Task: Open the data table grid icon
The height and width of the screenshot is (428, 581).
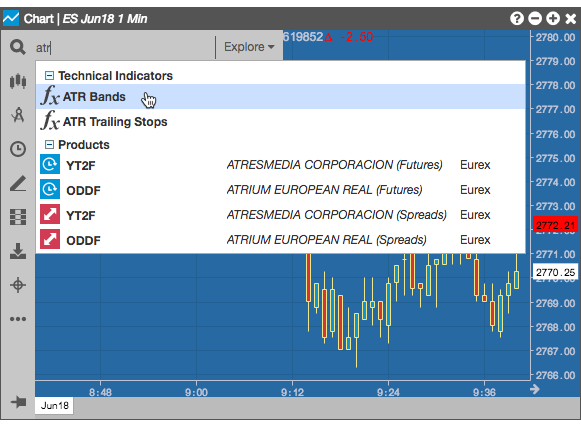Action: coord(18,217)
